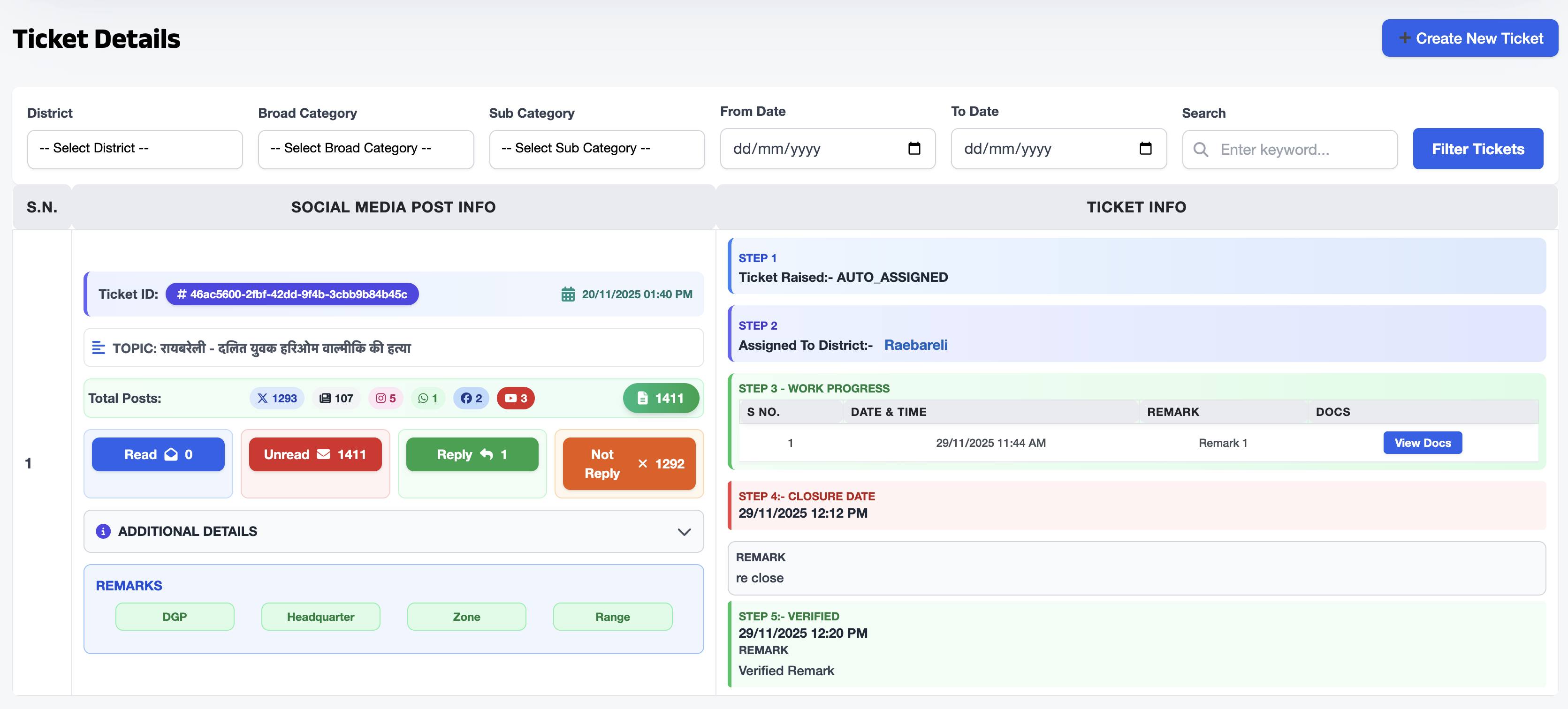Click the YouTube posts count badge
The height and width of the screenshot is (709, 1568).
515,398
